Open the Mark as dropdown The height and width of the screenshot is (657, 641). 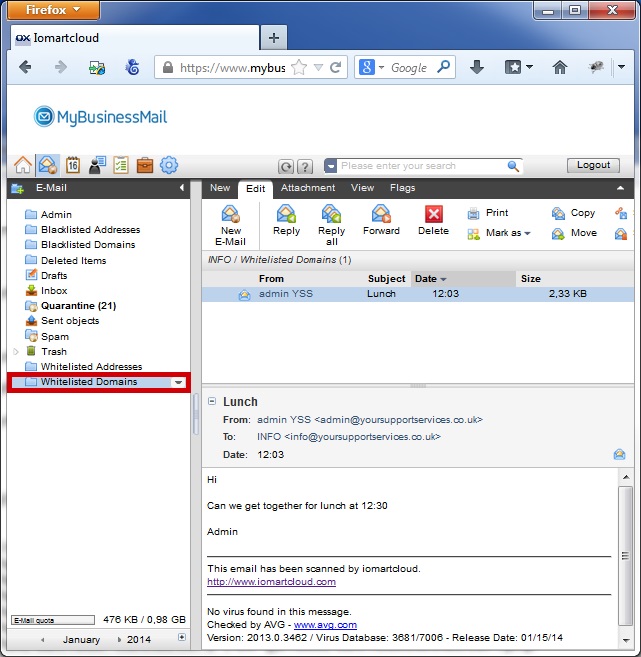click(x=500, y=233)
